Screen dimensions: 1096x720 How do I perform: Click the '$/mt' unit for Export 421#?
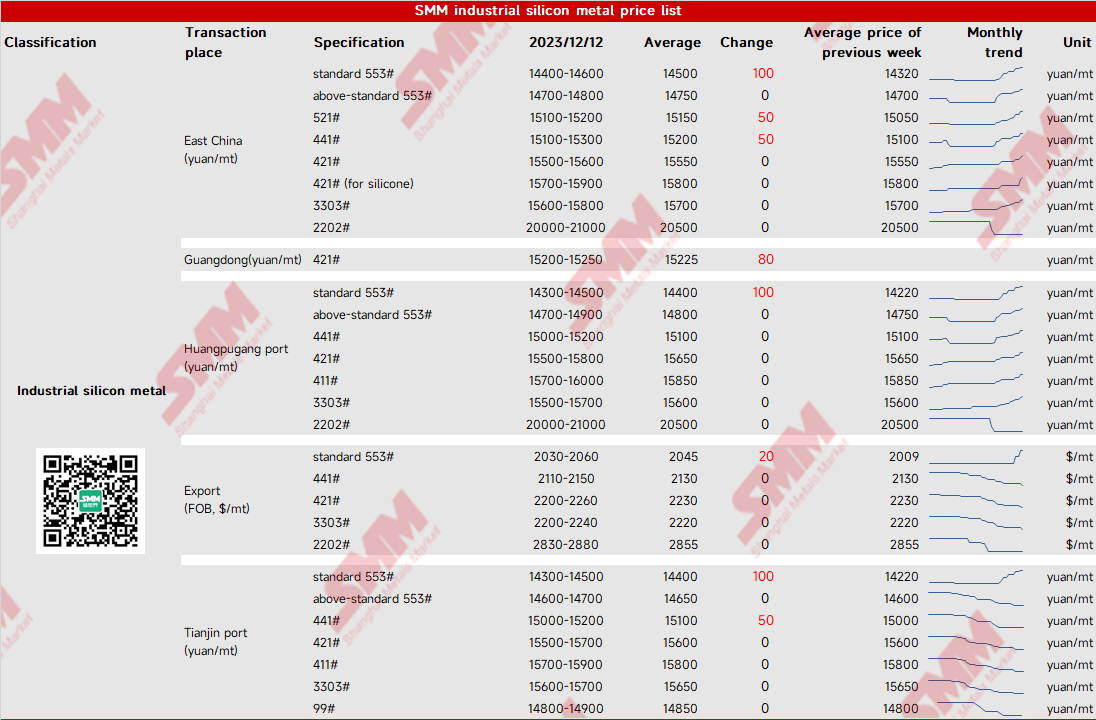coord(1079,501)
